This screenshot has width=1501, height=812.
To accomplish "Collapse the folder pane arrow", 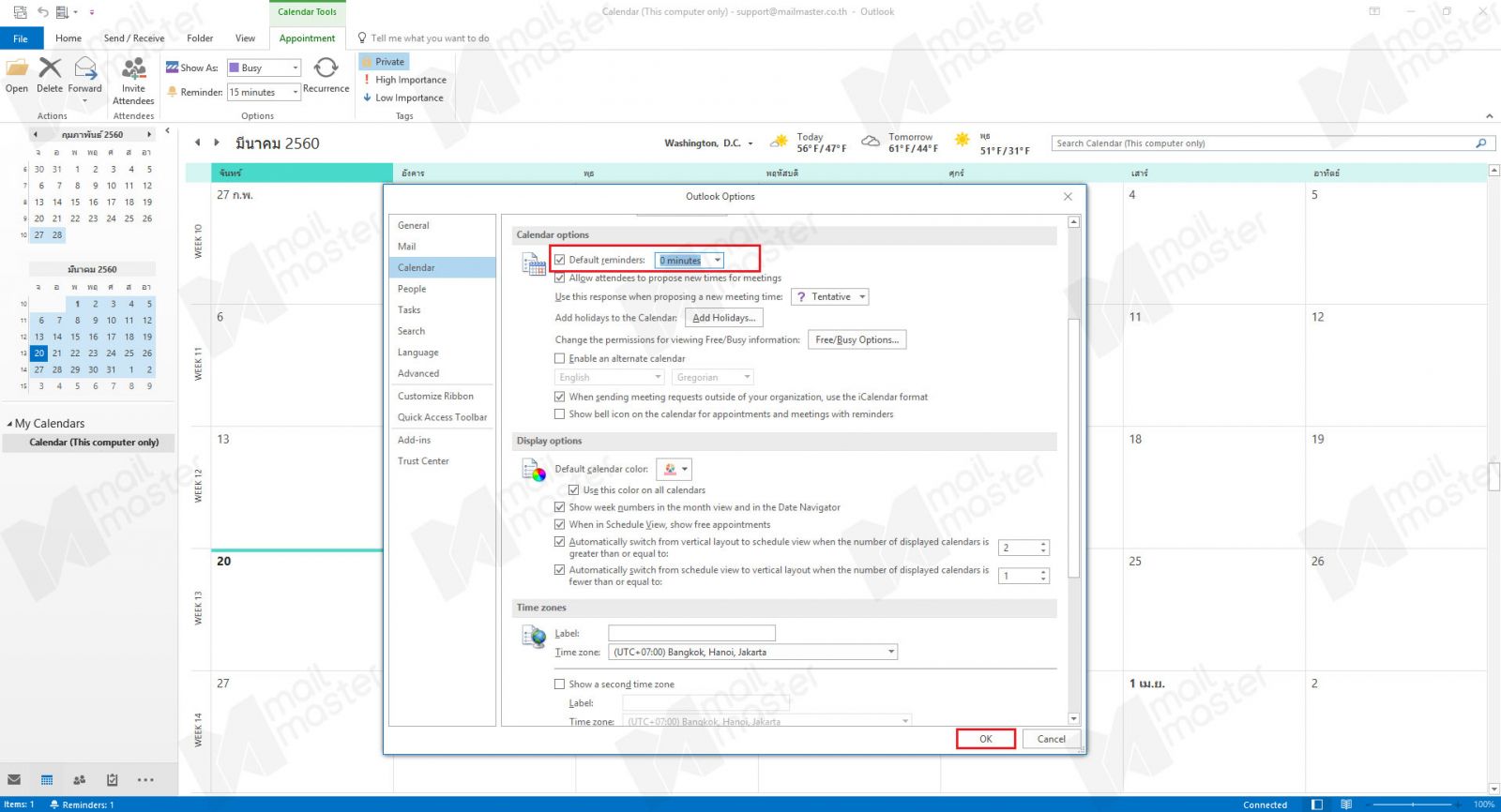I will pyautogui.click(x=167, y=131).
